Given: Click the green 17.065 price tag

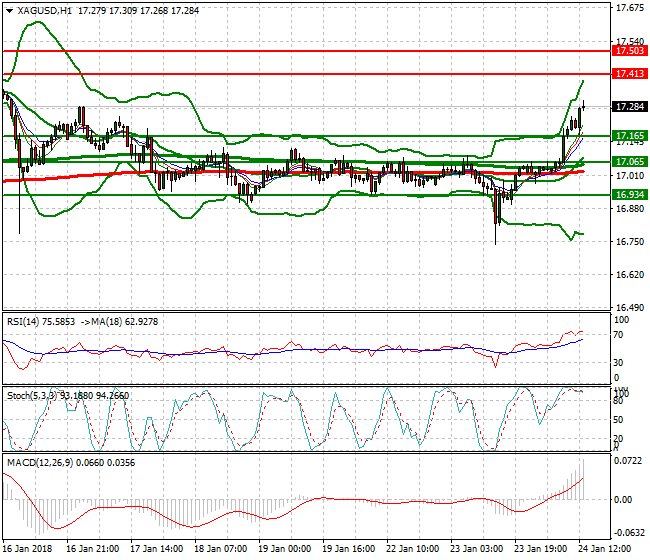Looking at the screenshot, I should 629,161.
